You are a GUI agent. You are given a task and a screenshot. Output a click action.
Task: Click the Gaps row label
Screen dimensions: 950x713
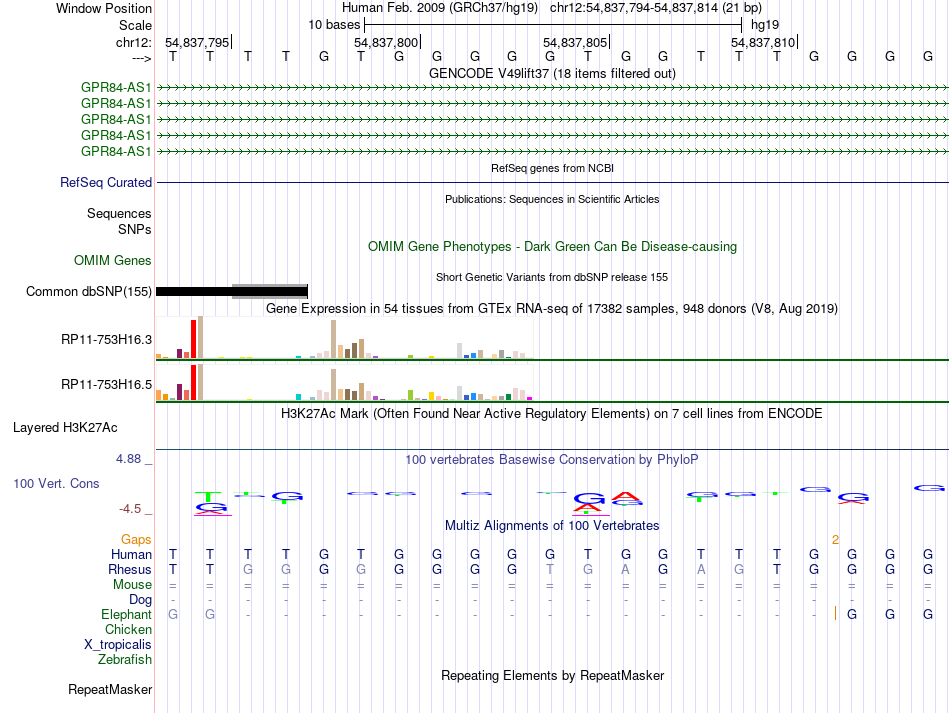[136, 540]
